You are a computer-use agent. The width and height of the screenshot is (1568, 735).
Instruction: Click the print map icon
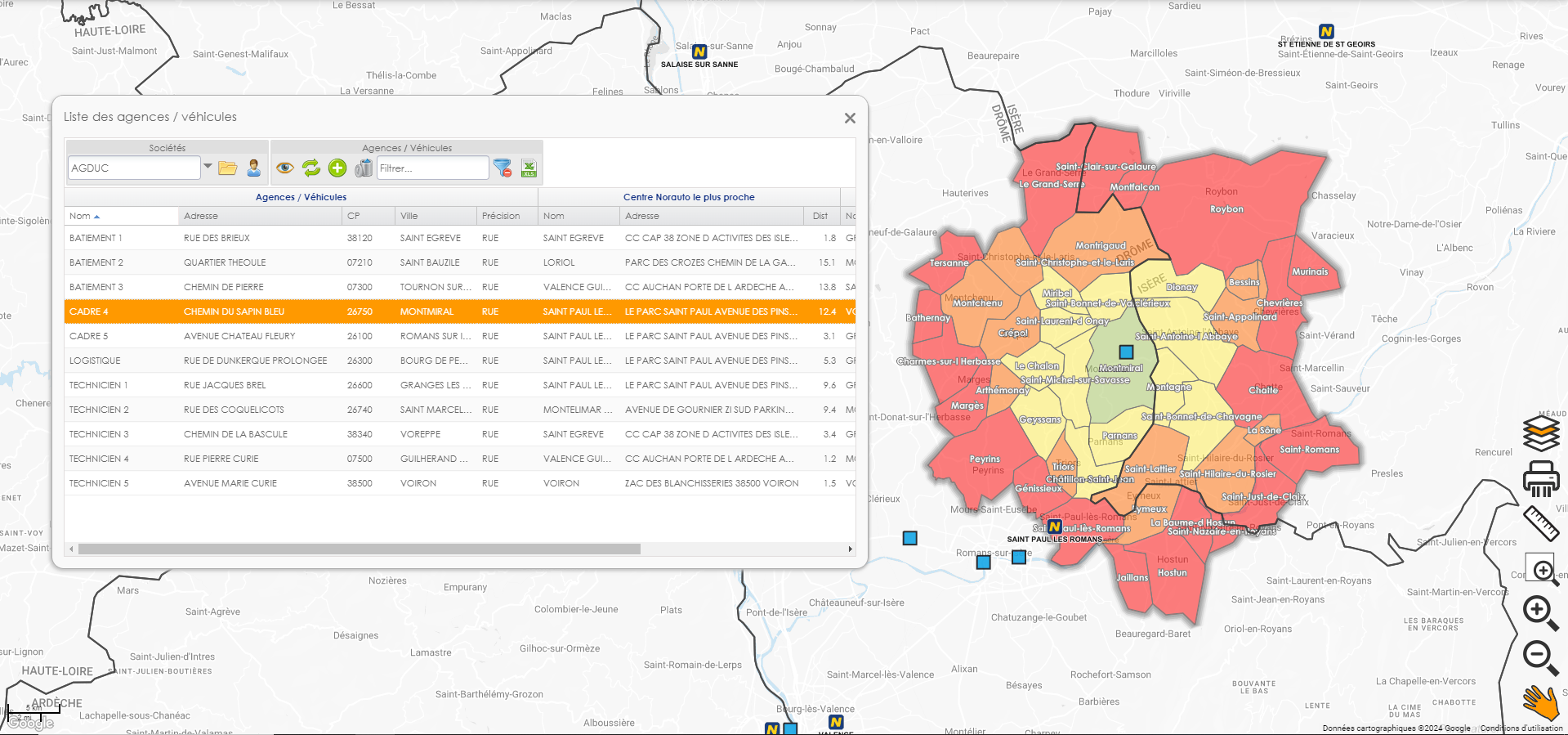point(1541,478)
